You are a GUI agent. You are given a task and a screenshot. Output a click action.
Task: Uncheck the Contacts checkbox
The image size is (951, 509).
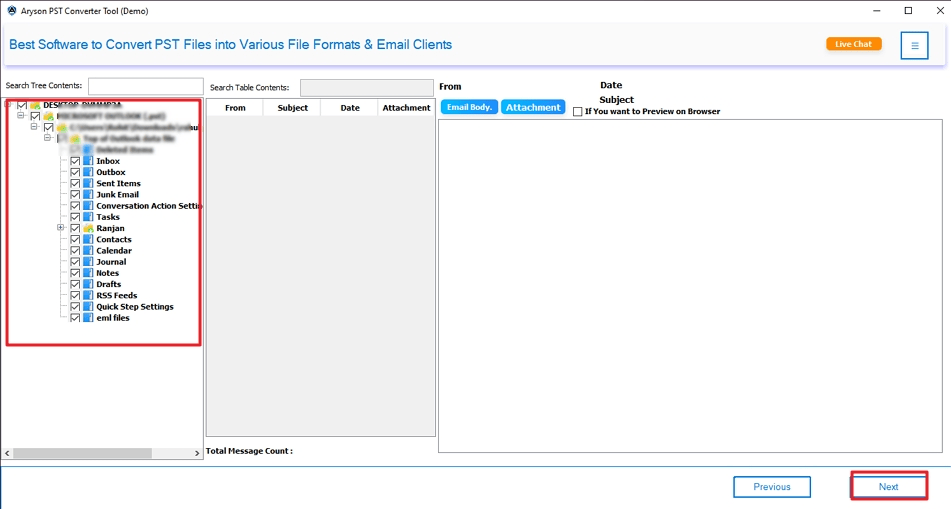point(75,240)
